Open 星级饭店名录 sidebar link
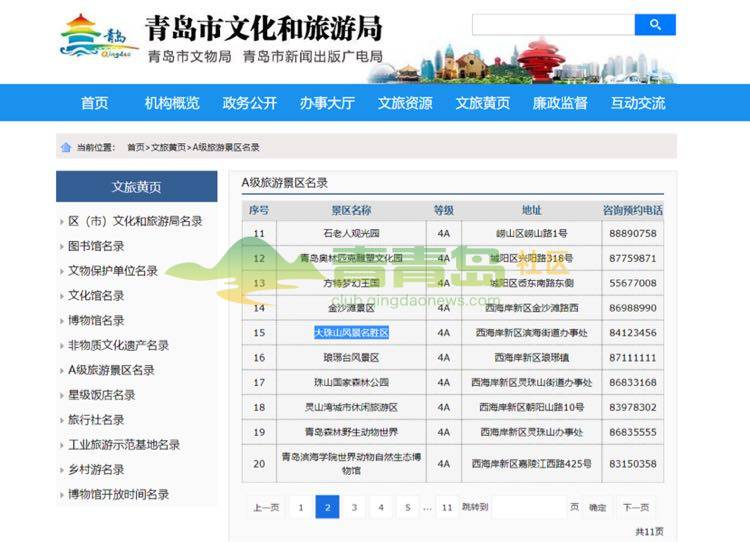This screenshot has height=542, width=750. [x=101, y=395]
